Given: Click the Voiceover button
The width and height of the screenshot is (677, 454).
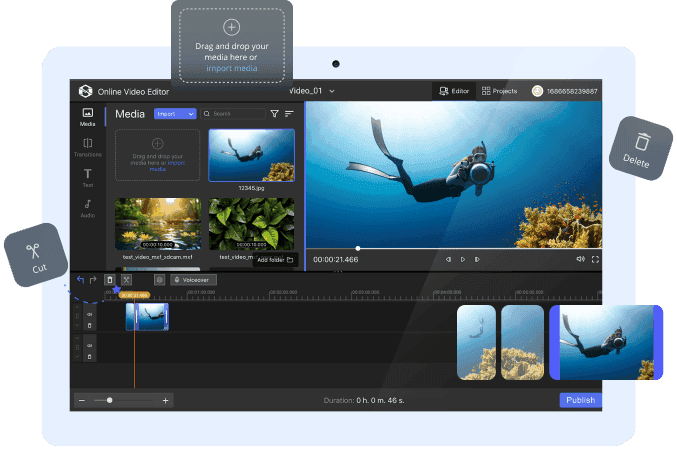Looking at the screenshot, I should 192,280.
